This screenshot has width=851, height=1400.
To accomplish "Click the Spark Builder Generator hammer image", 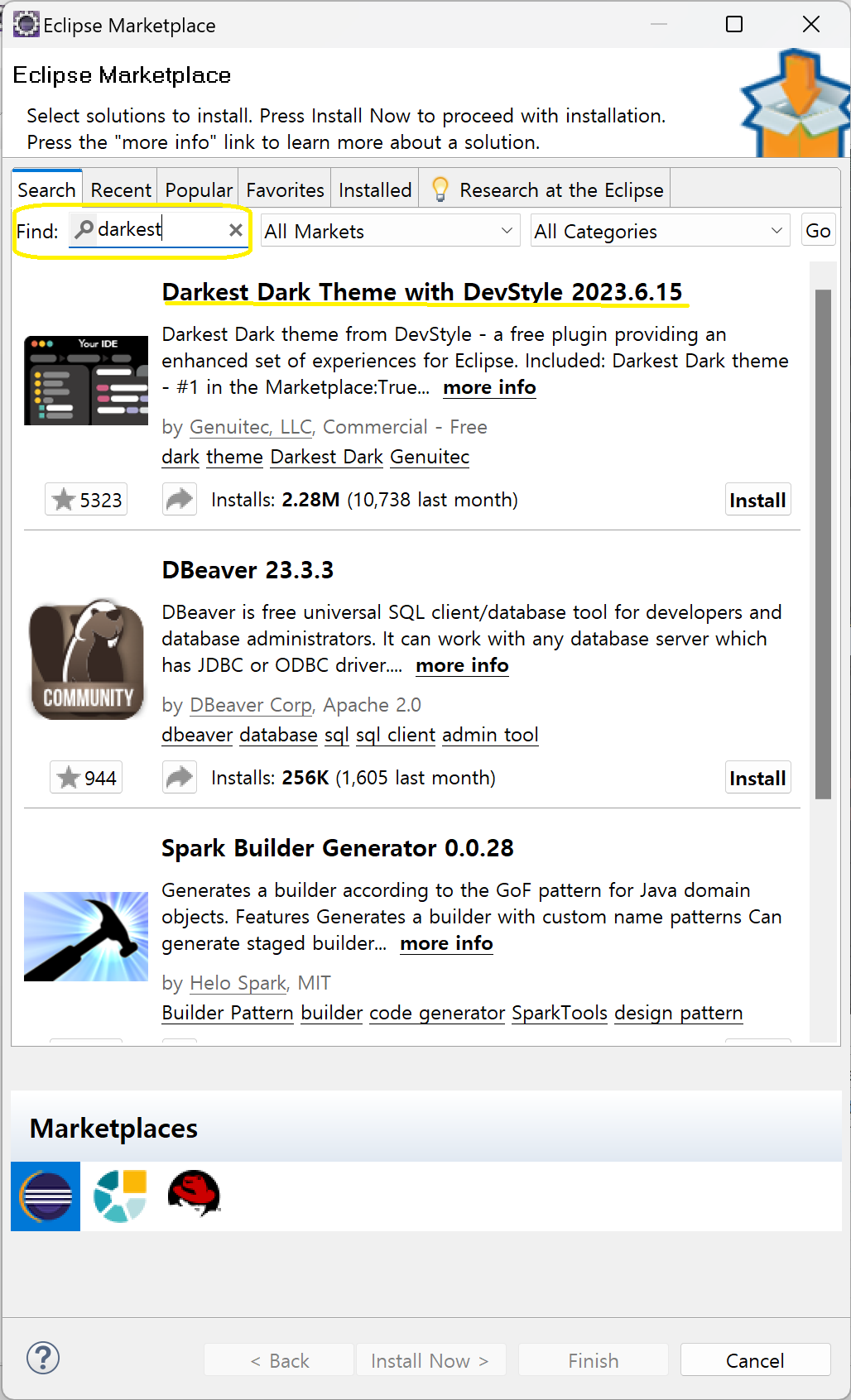I will pos(86,937).
